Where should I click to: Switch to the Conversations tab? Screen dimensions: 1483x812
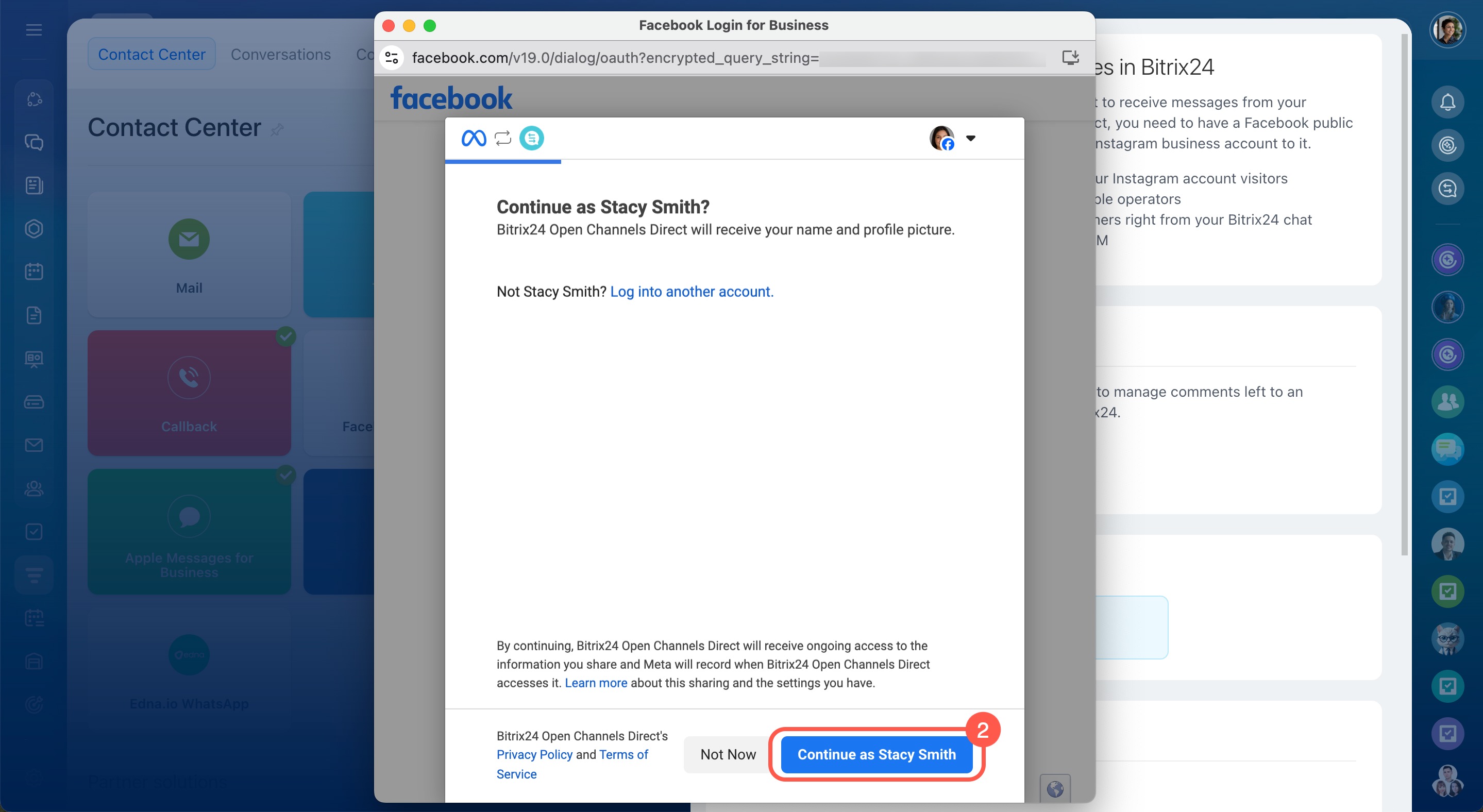[x=280, y=54]
